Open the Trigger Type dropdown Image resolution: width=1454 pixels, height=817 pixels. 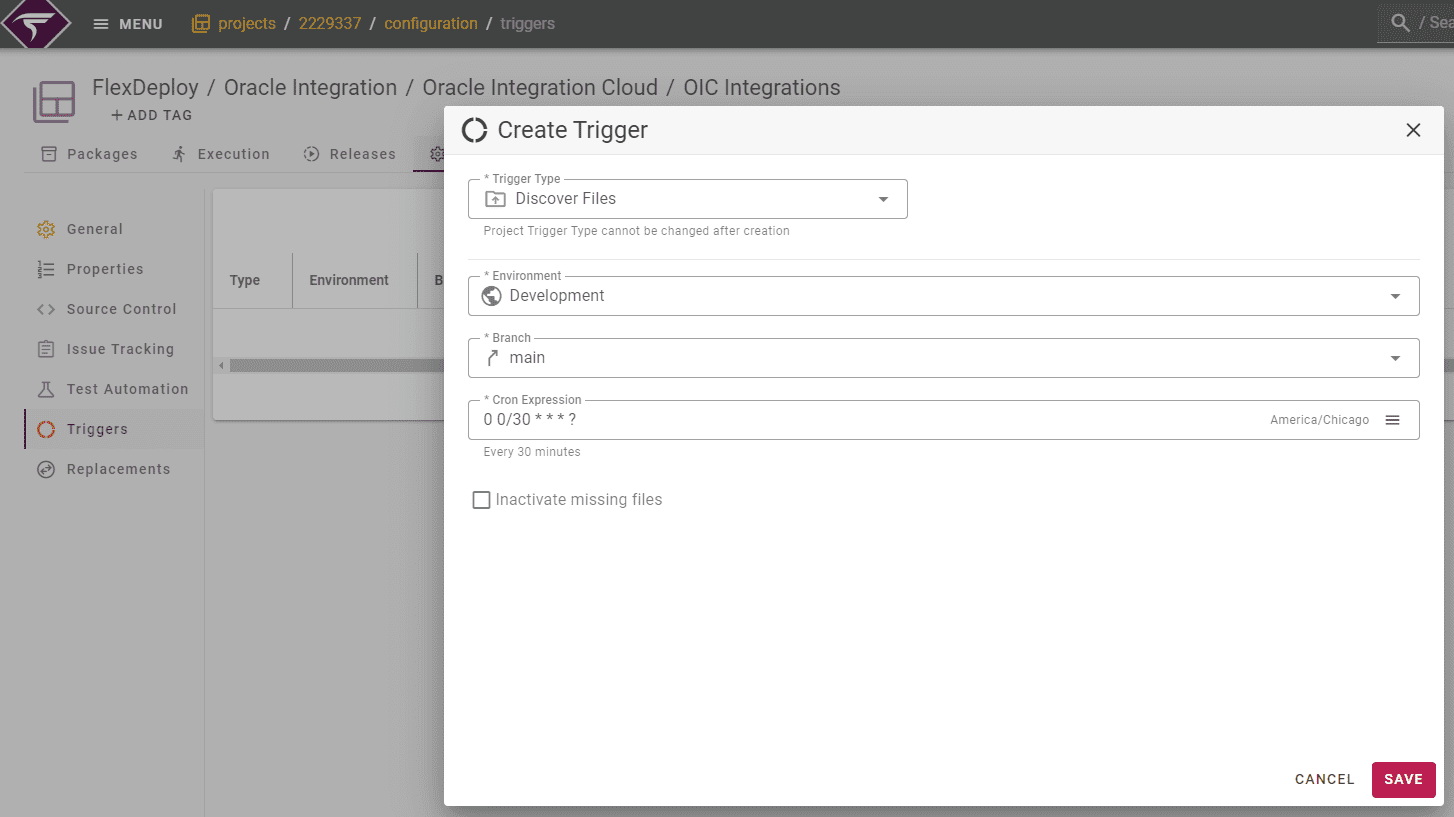point(688,199)
